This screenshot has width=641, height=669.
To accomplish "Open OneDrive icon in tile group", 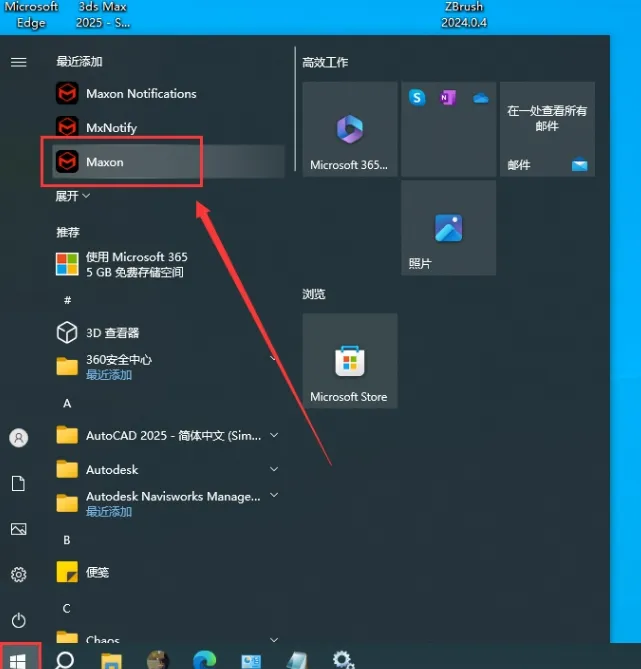I will [x=481, y=99].
